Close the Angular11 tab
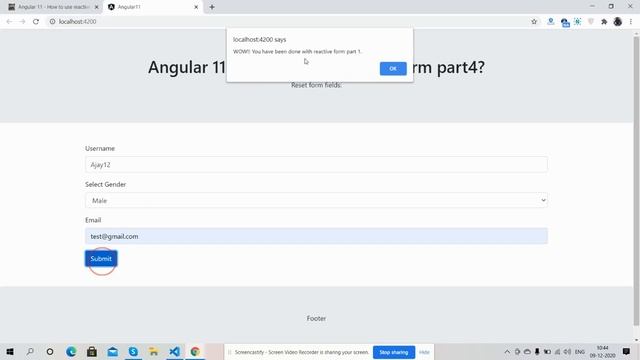640x360 pixels. [196, 7]
